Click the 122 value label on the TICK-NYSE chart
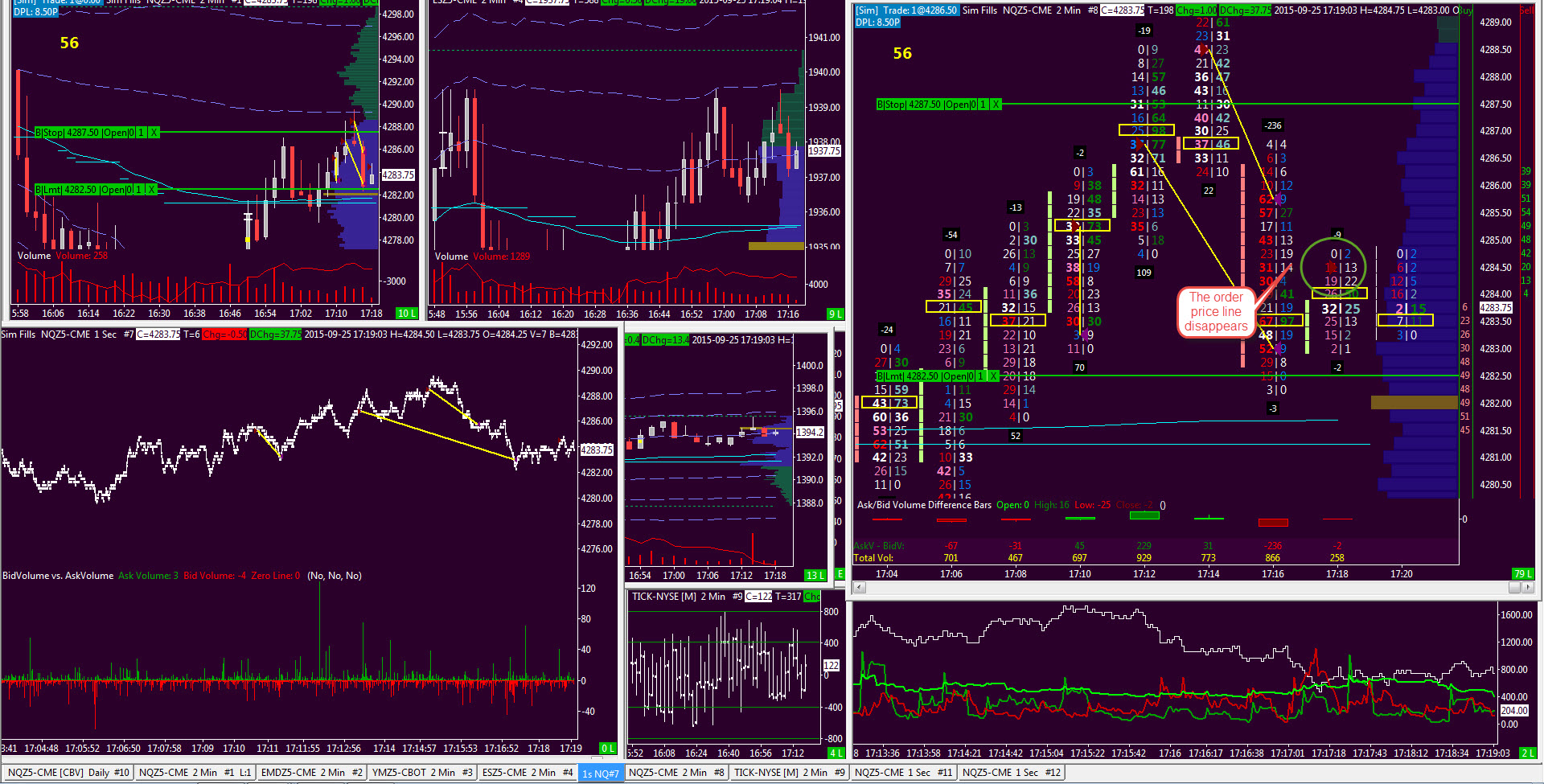 [832, 666]
